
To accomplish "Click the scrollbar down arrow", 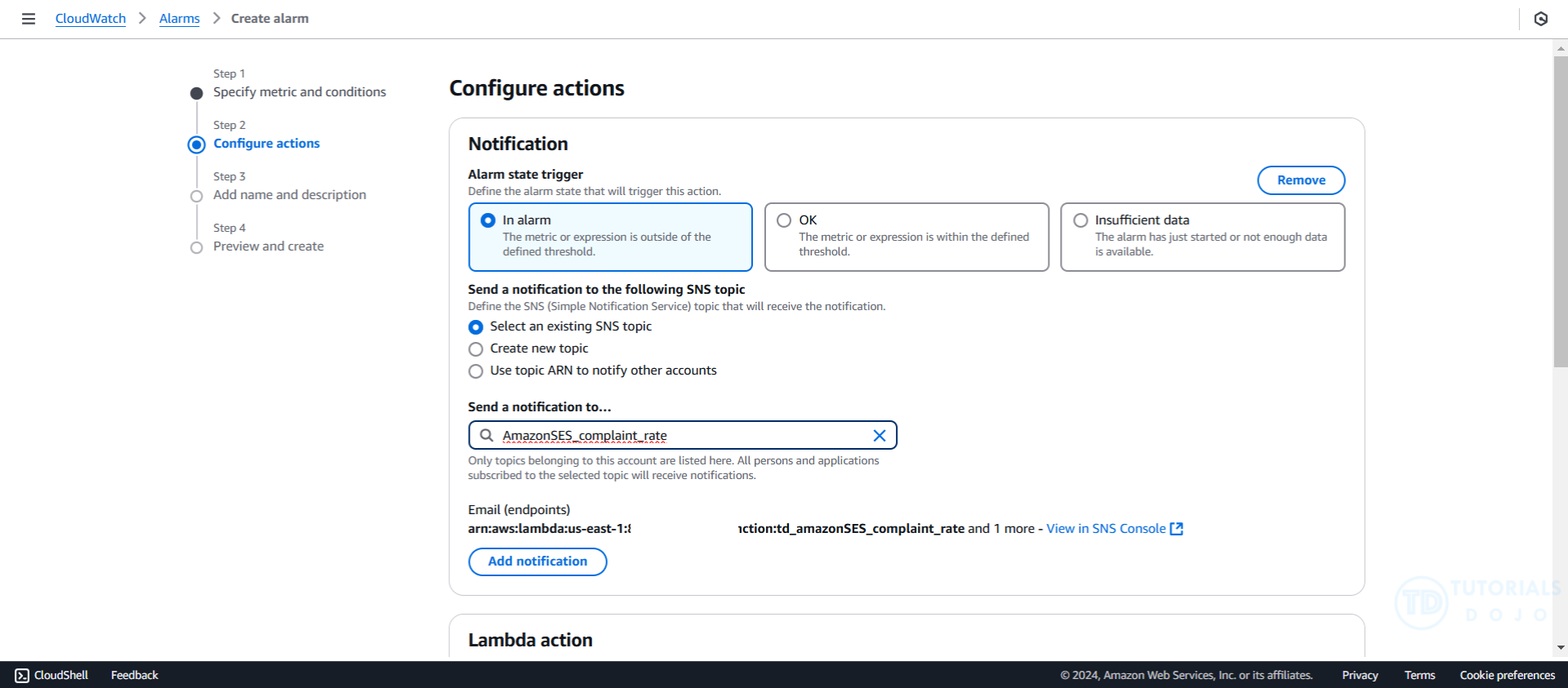I will (x=1561, y=648).
